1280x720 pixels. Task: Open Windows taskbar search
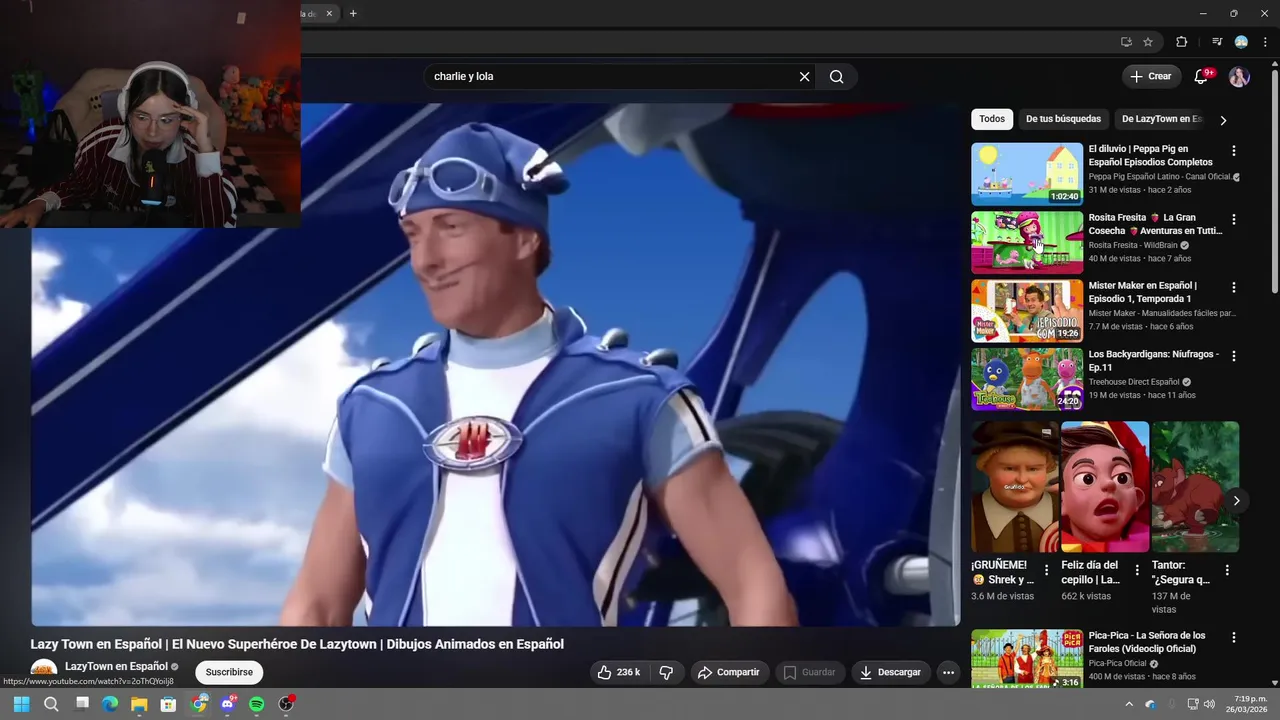51,704
